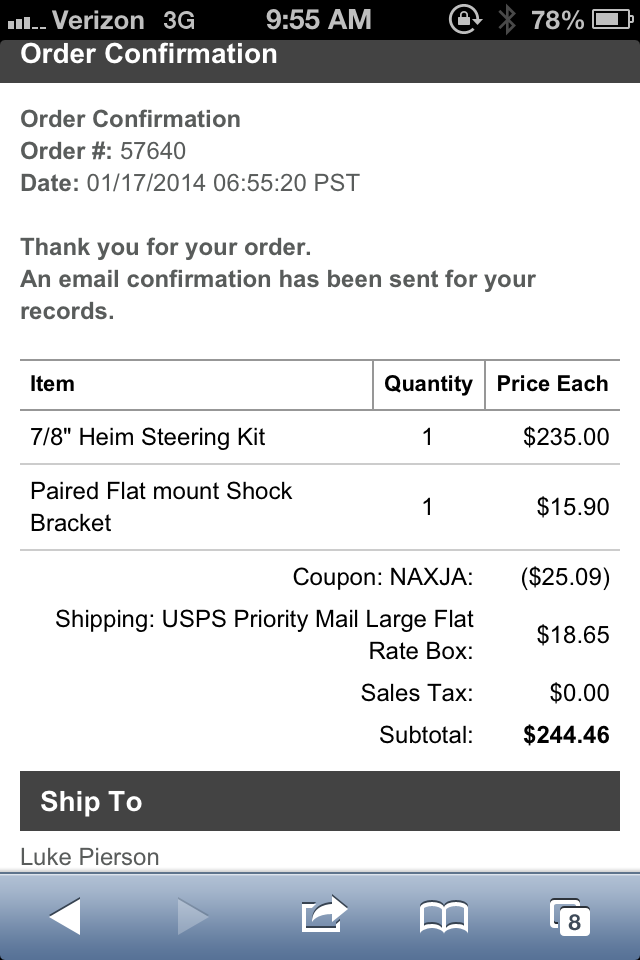This screenshot has height=960, width=640.
Task: Tap the Quantity column header
Action: click(428, 384)
